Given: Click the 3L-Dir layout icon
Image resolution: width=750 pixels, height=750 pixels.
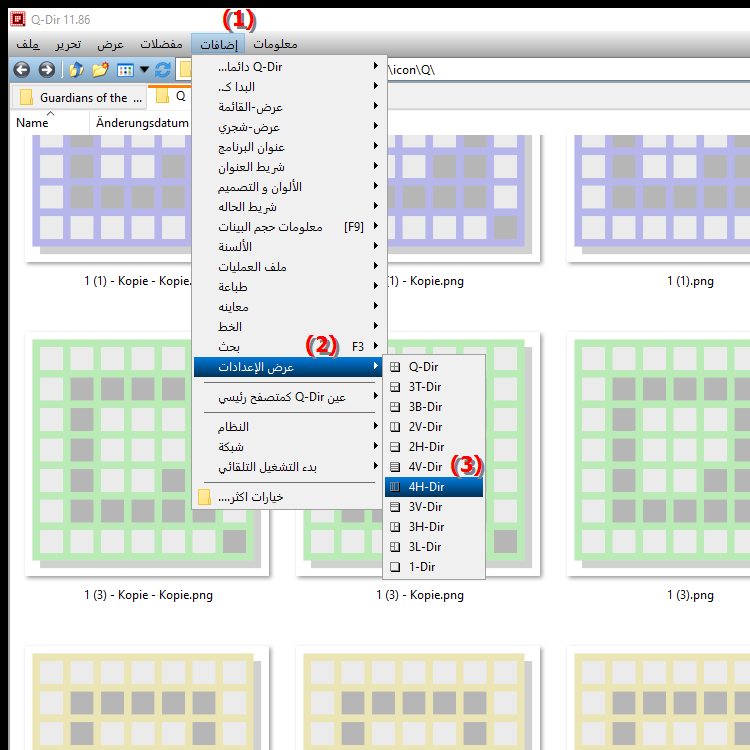Looking at the screenshot, I should click(x=395, y=547).
